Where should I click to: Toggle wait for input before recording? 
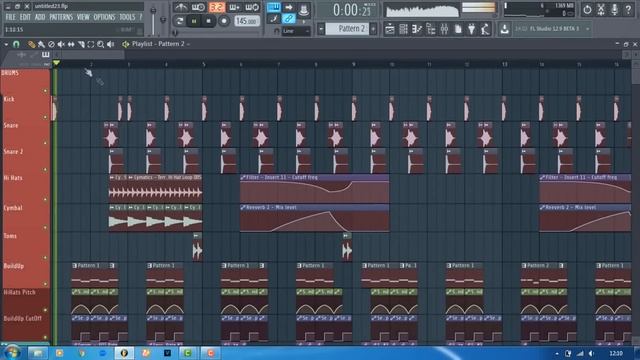[x=198, y=7]
